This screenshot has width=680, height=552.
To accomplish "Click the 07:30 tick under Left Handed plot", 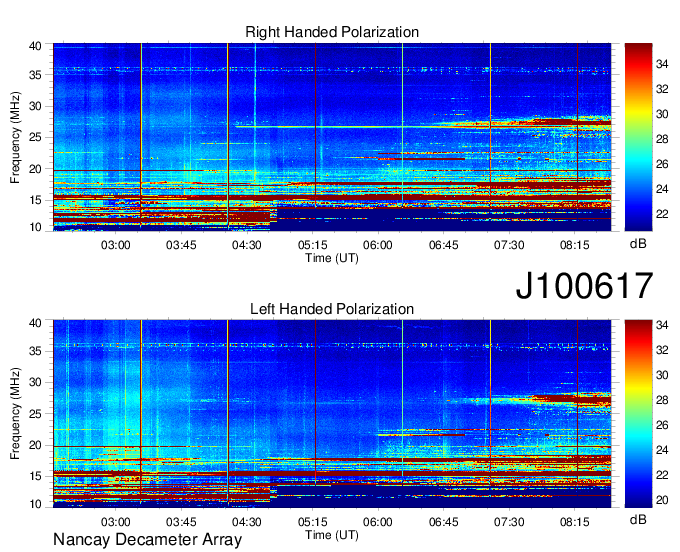I will [x=509, y=522].
